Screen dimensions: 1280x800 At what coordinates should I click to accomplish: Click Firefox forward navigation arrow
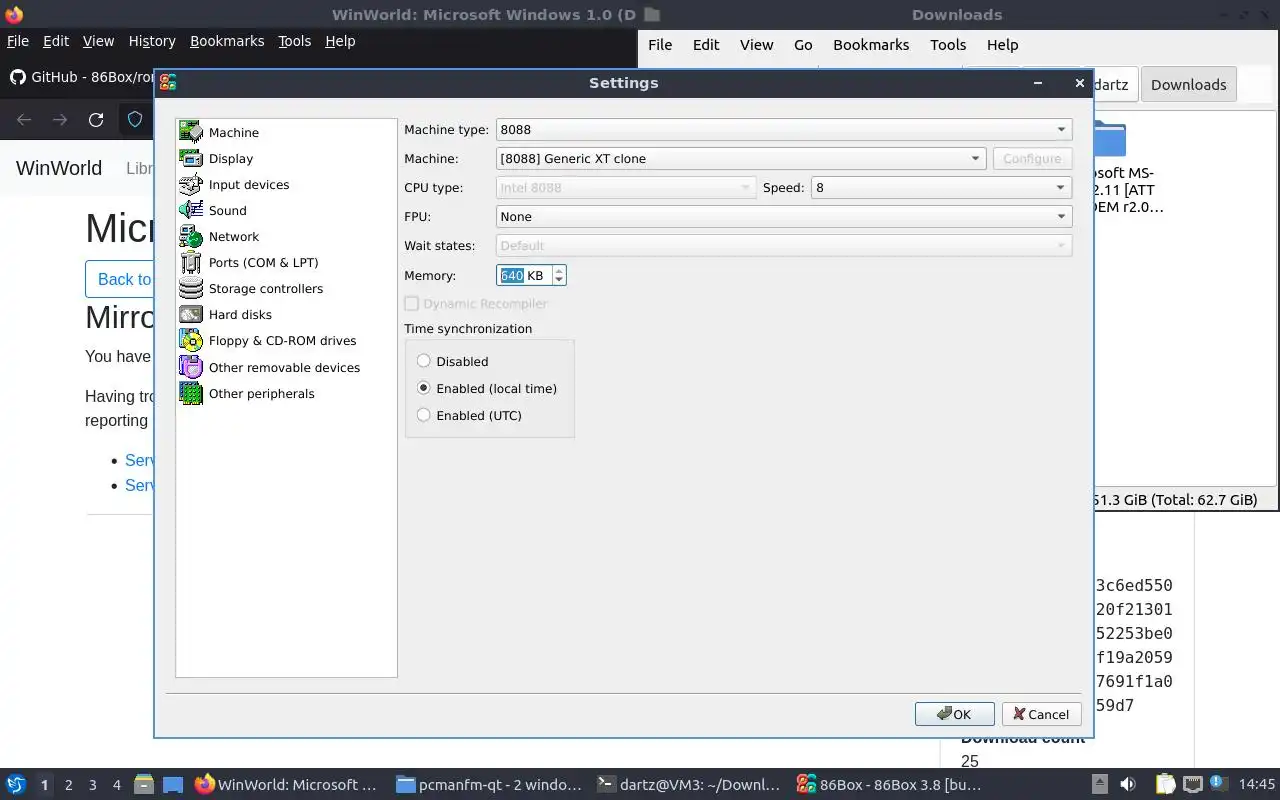[60, 120]
